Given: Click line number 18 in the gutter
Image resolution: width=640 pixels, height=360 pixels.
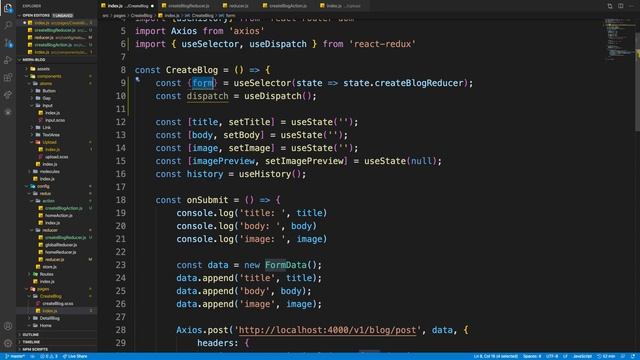Looking at the screenshot, I should point(120,200).
